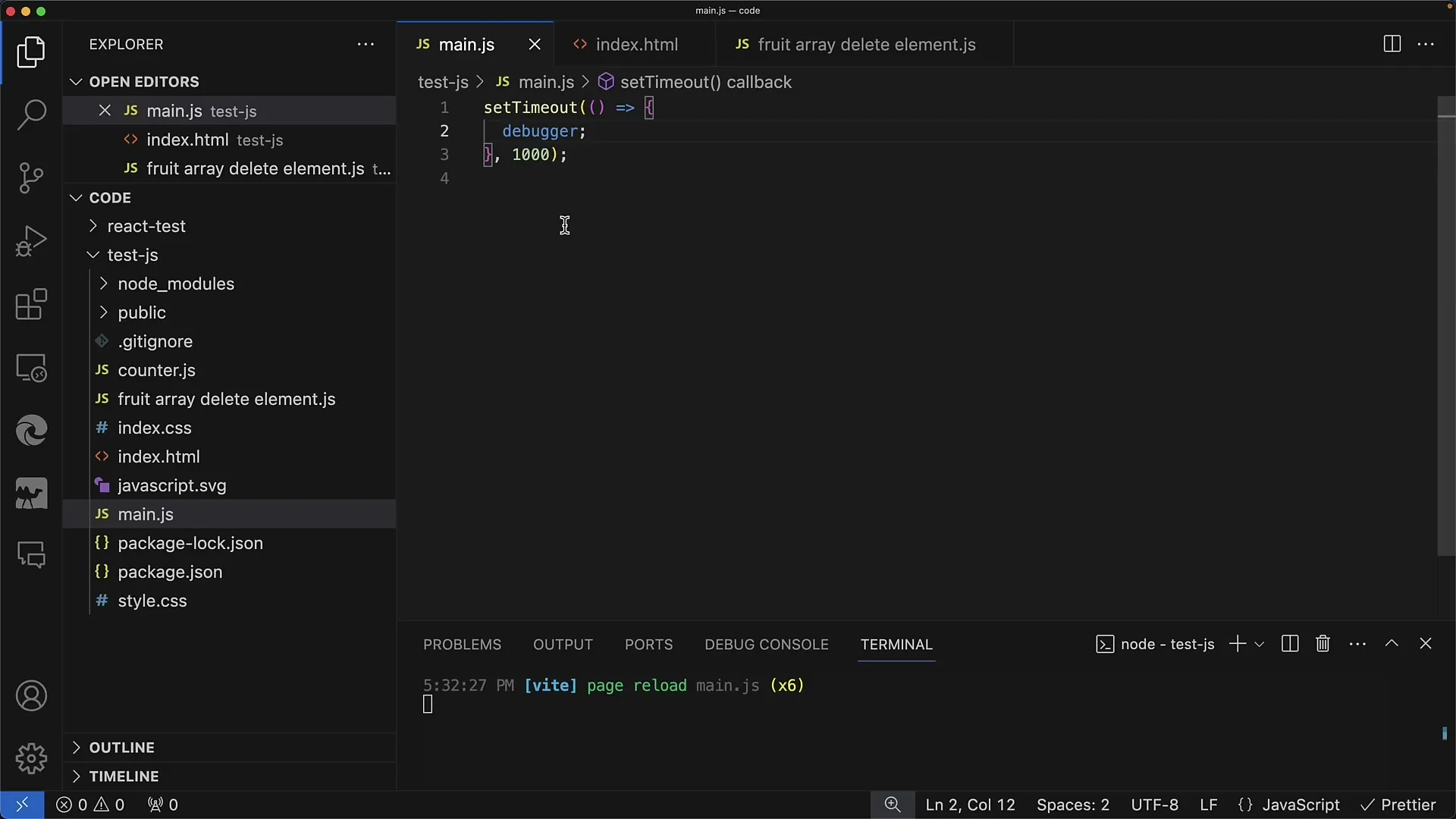Click the Source Control icon in sidebar
Image resolution: width=1456 pixels, height=819 pixels.
31,177
